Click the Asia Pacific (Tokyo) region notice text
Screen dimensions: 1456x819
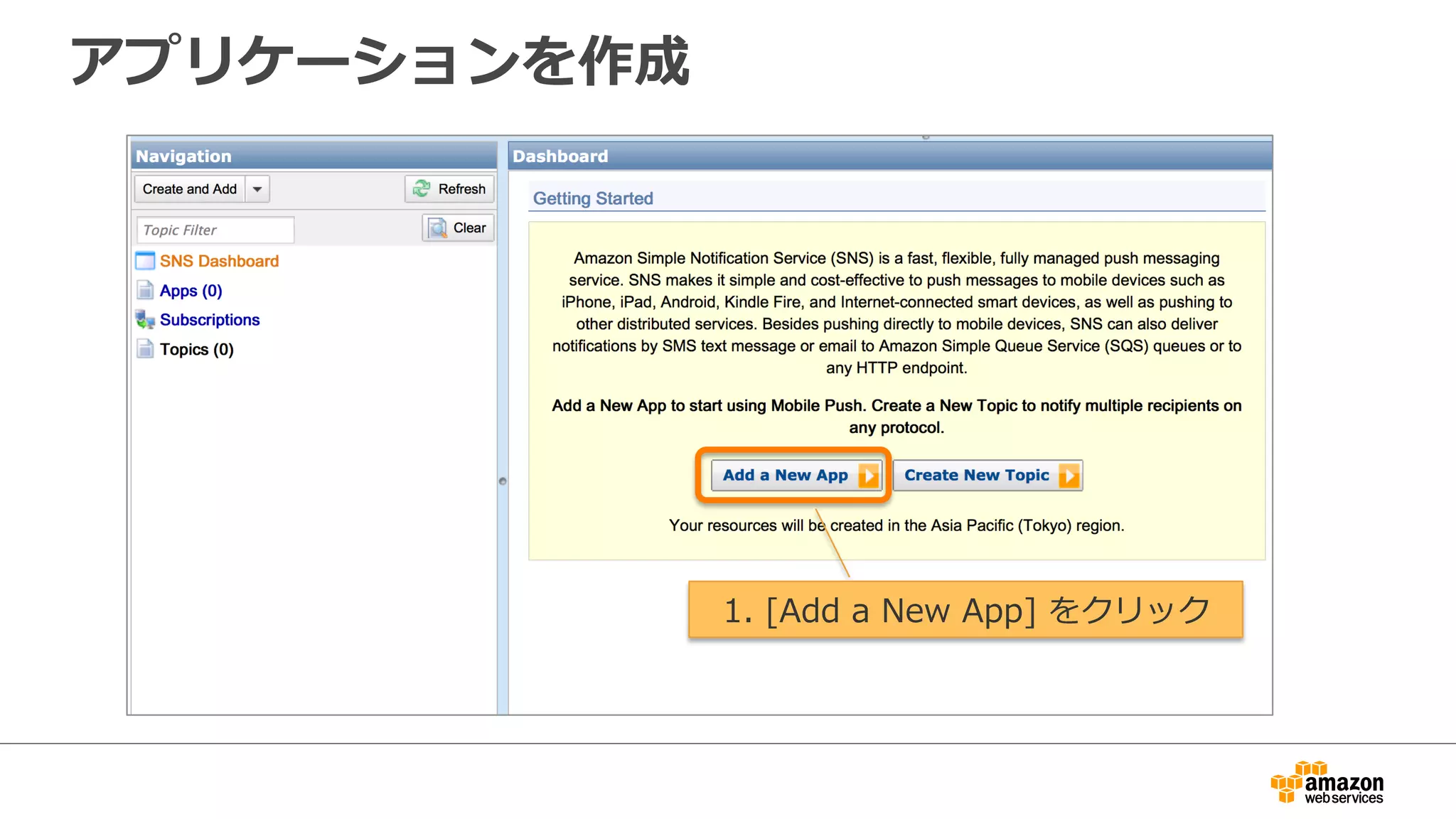(896, 525)
